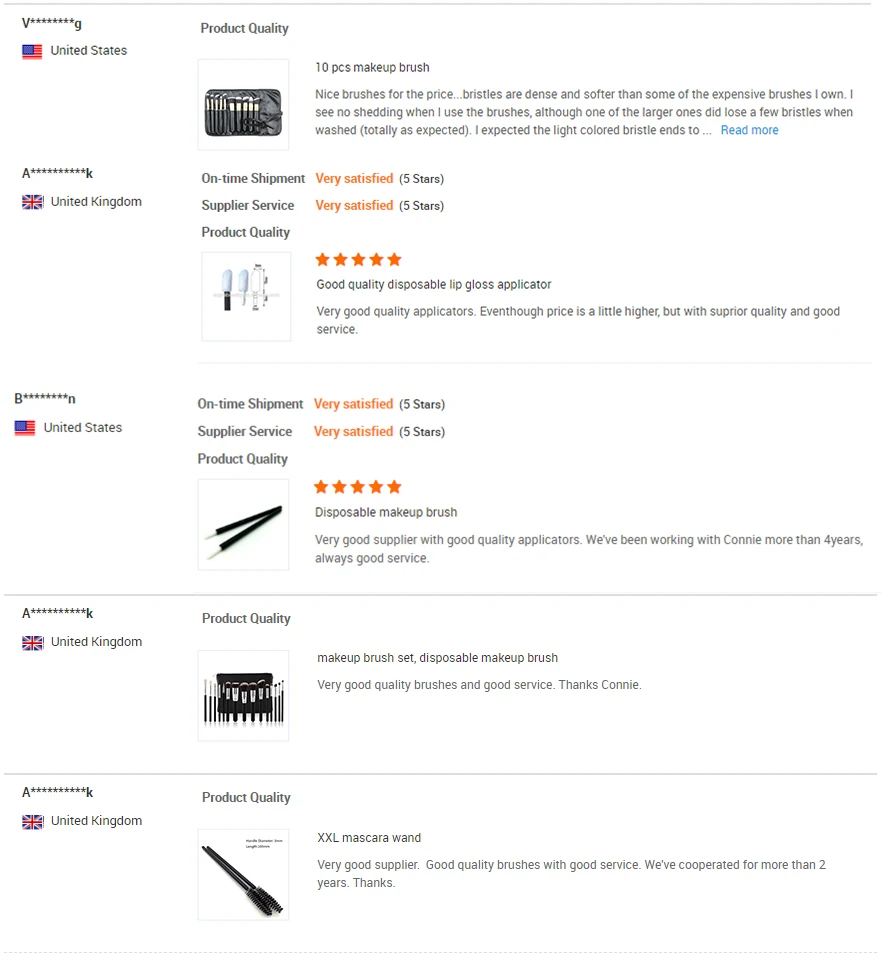Image resolution: width=882 pixels, height=953 pixels.
Task: Click the five-star rating above the lip gloss applicator review
Action: (x=358, y=259)
